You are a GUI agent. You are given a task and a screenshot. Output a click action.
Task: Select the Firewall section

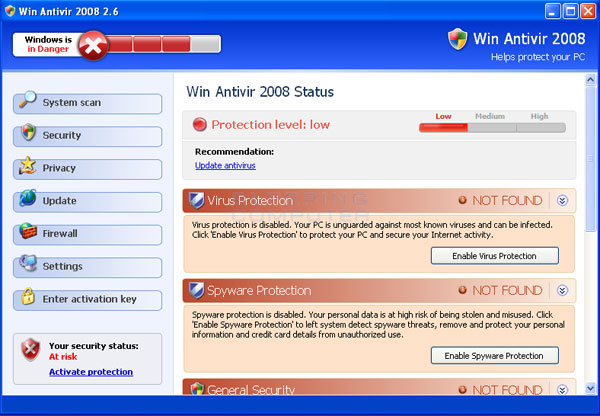[x=88, y=235]
